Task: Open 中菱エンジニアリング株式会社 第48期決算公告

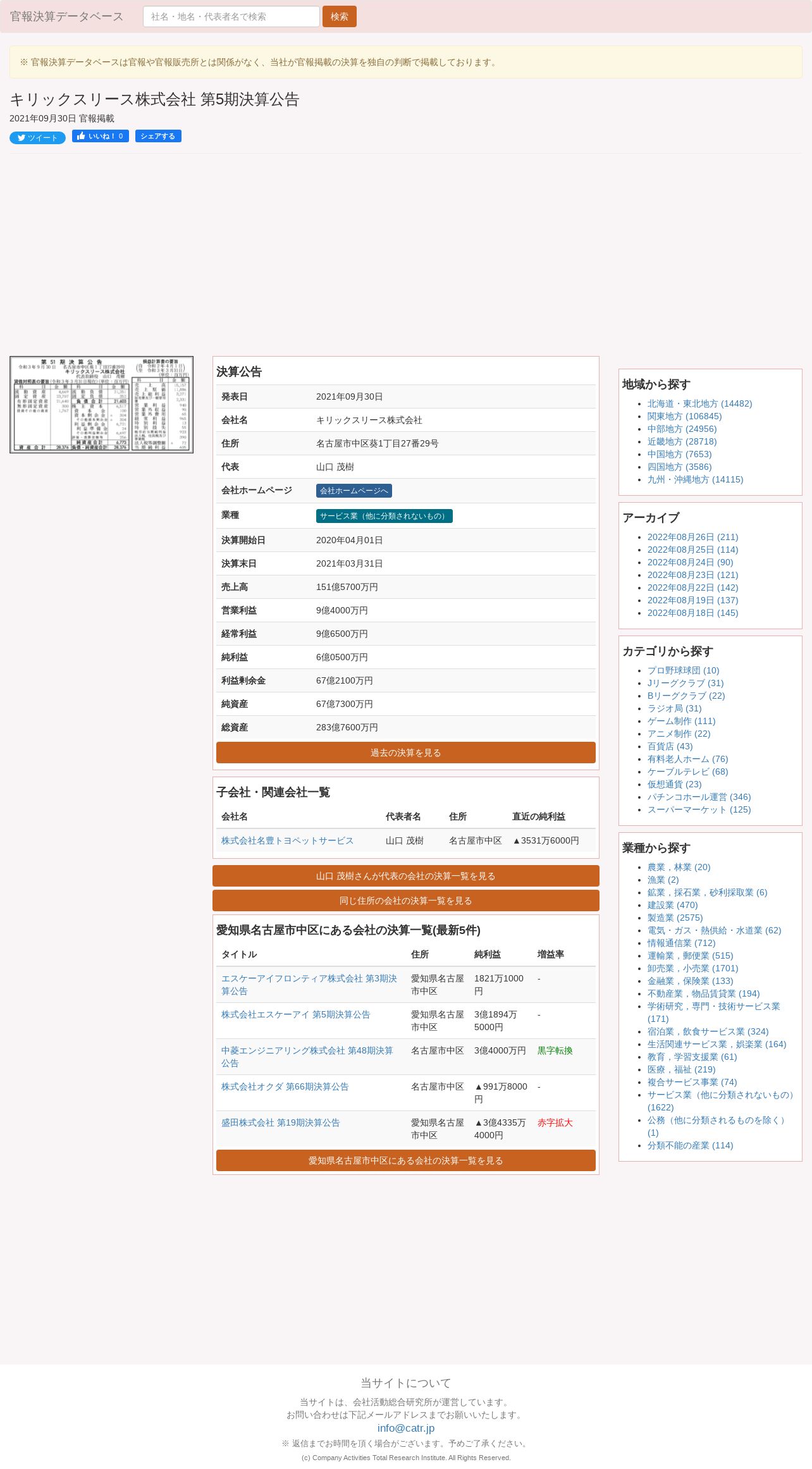Action: [x=307, y=1057]
